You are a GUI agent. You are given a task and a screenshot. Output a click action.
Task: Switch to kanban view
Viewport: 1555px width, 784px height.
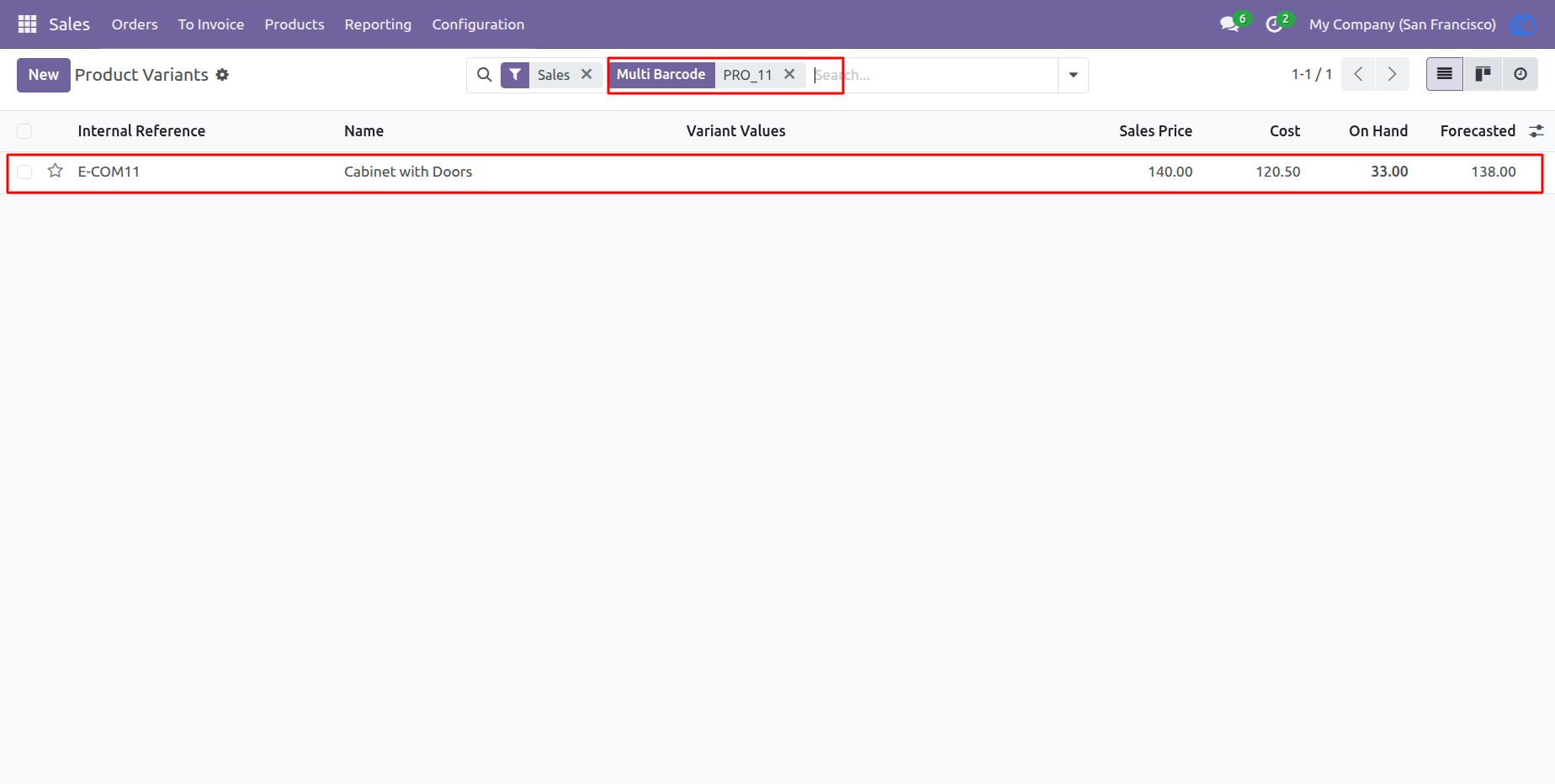pyautogui.click(x=1483, y=74)
